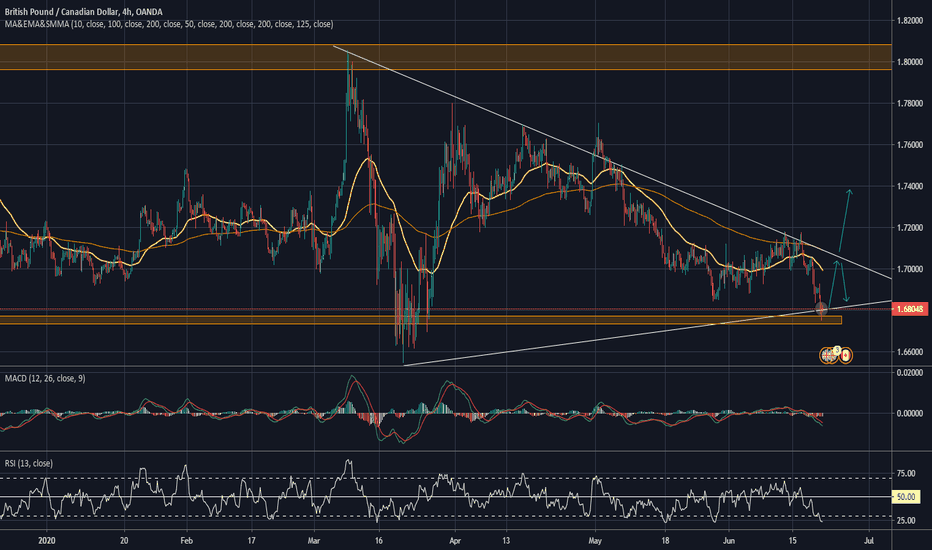
Task: Click the 1.82000 price axis label
Action: tap(909, 20)
